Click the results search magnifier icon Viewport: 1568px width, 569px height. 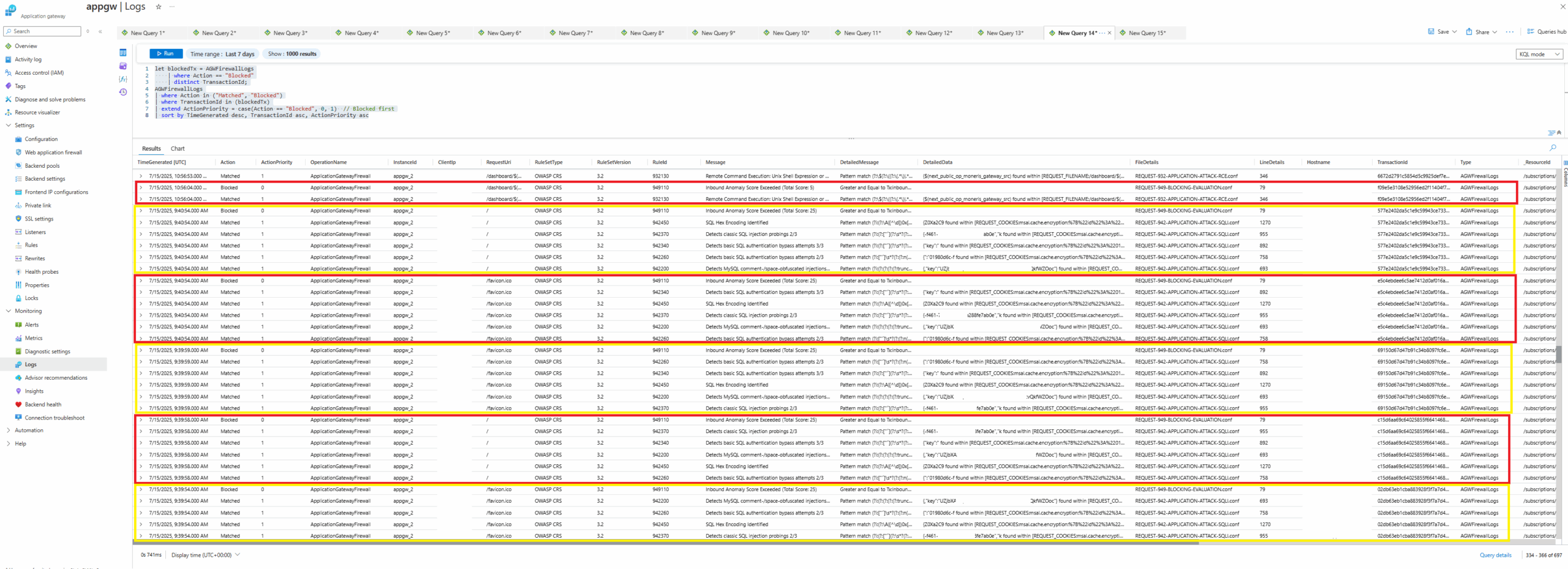[1553, 148]
